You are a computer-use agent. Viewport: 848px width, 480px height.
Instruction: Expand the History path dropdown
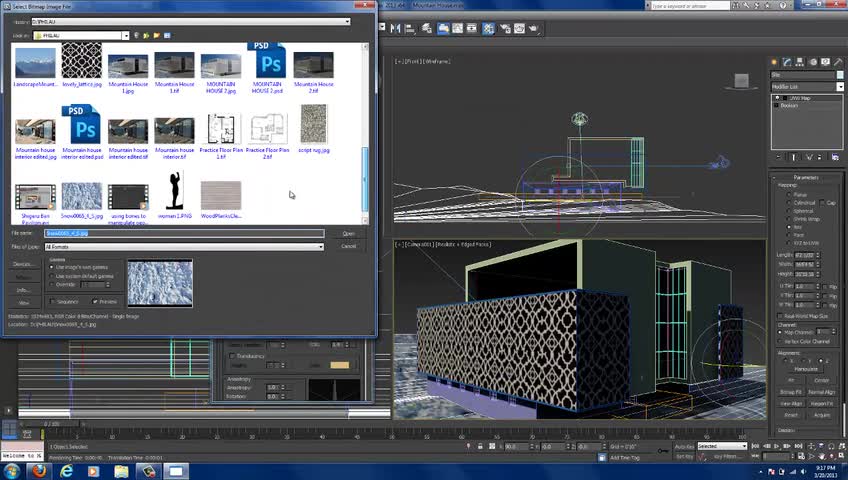[x=347, y=21]
